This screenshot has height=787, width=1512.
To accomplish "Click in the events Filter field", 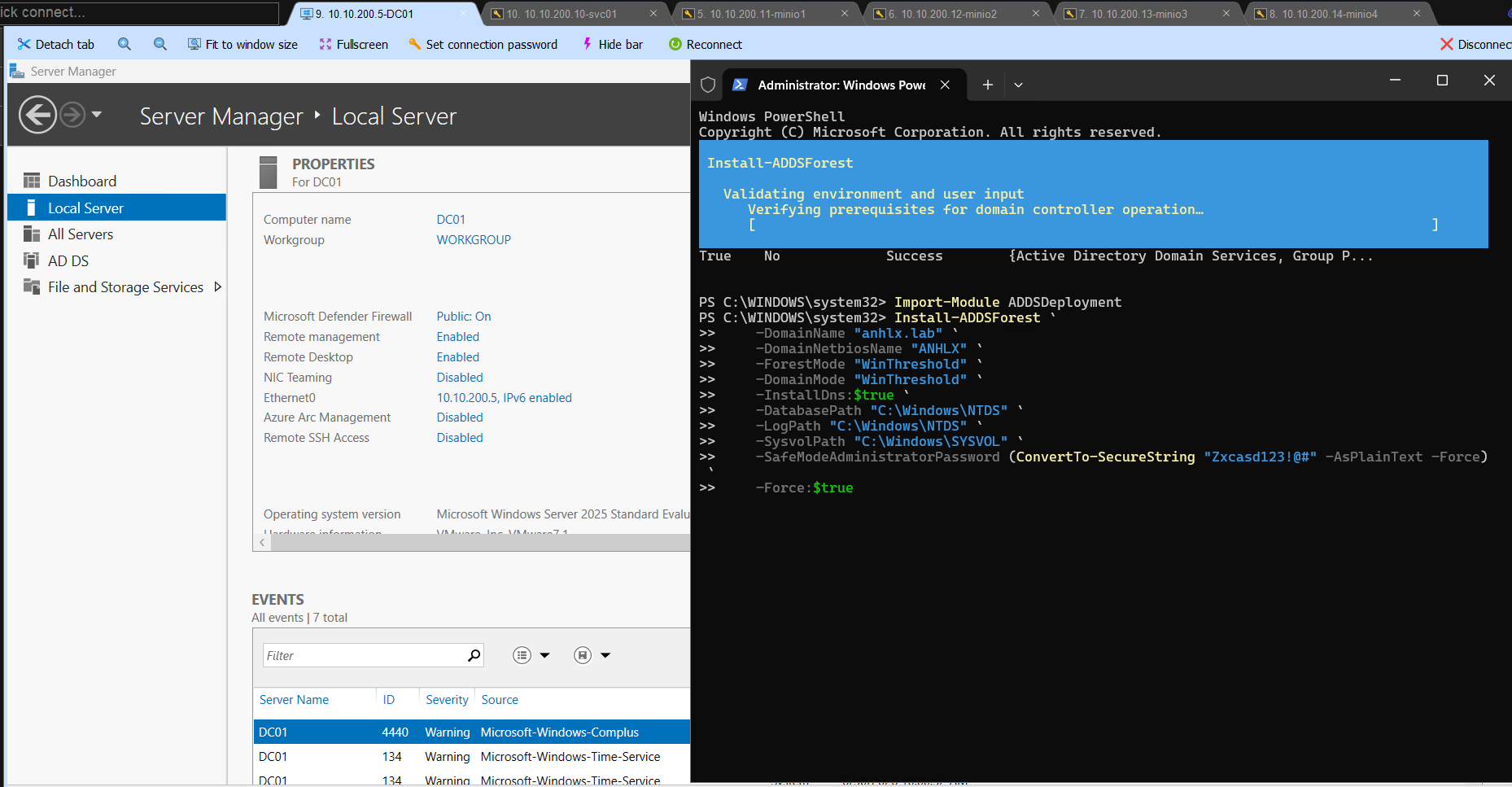I will coord(364,655).
